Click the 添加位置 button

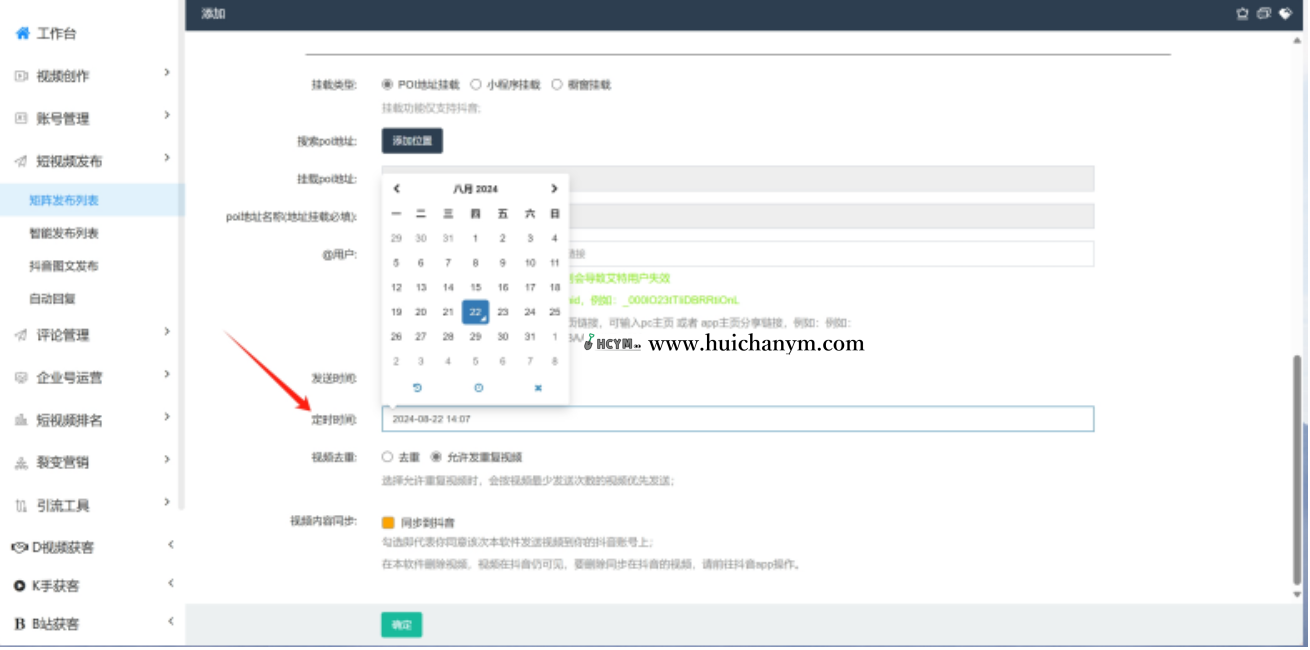[x=412, y=141]
